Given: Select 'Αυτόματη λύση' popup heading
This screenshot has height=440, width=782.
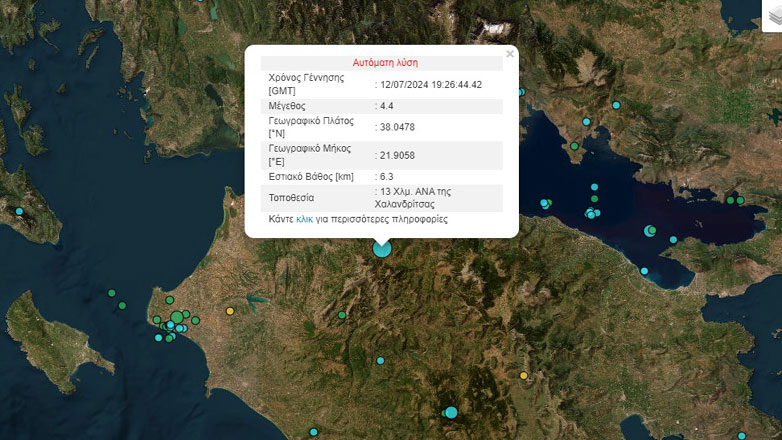Looking at the screenshot, I should point(386,63).
